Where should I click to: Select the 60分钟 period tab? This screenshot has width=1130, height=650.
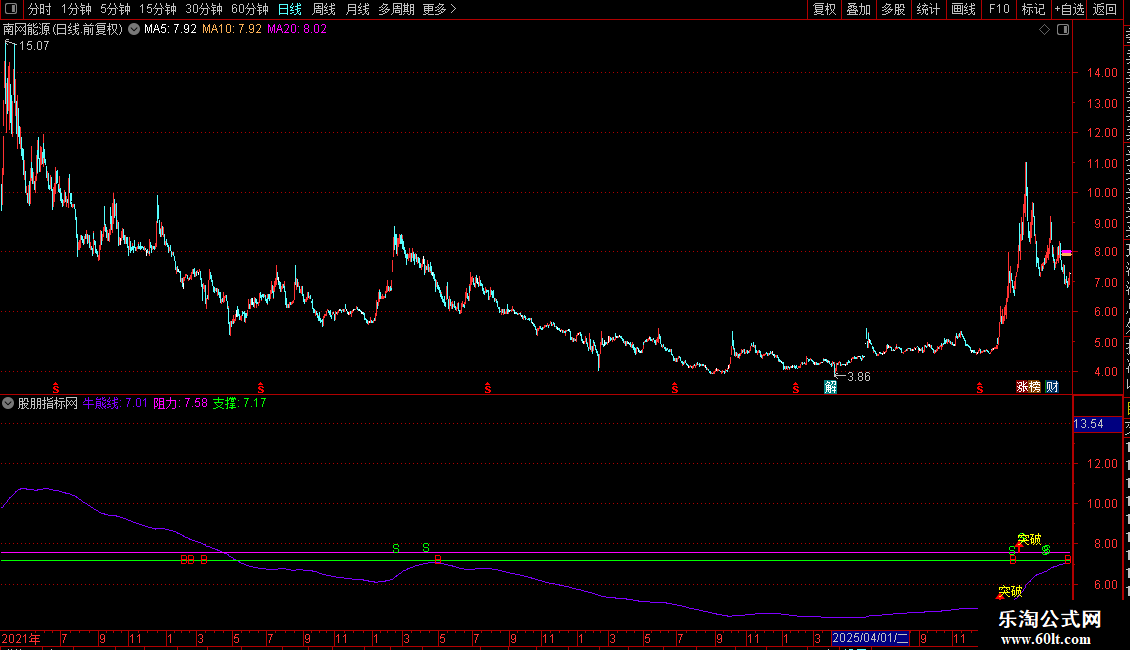250,9
